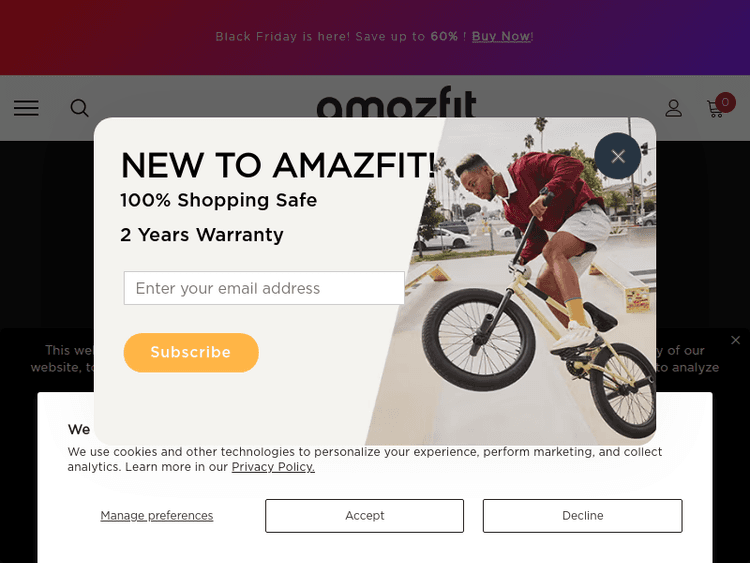Decline cookies with the Decline button

pos(582,516)
